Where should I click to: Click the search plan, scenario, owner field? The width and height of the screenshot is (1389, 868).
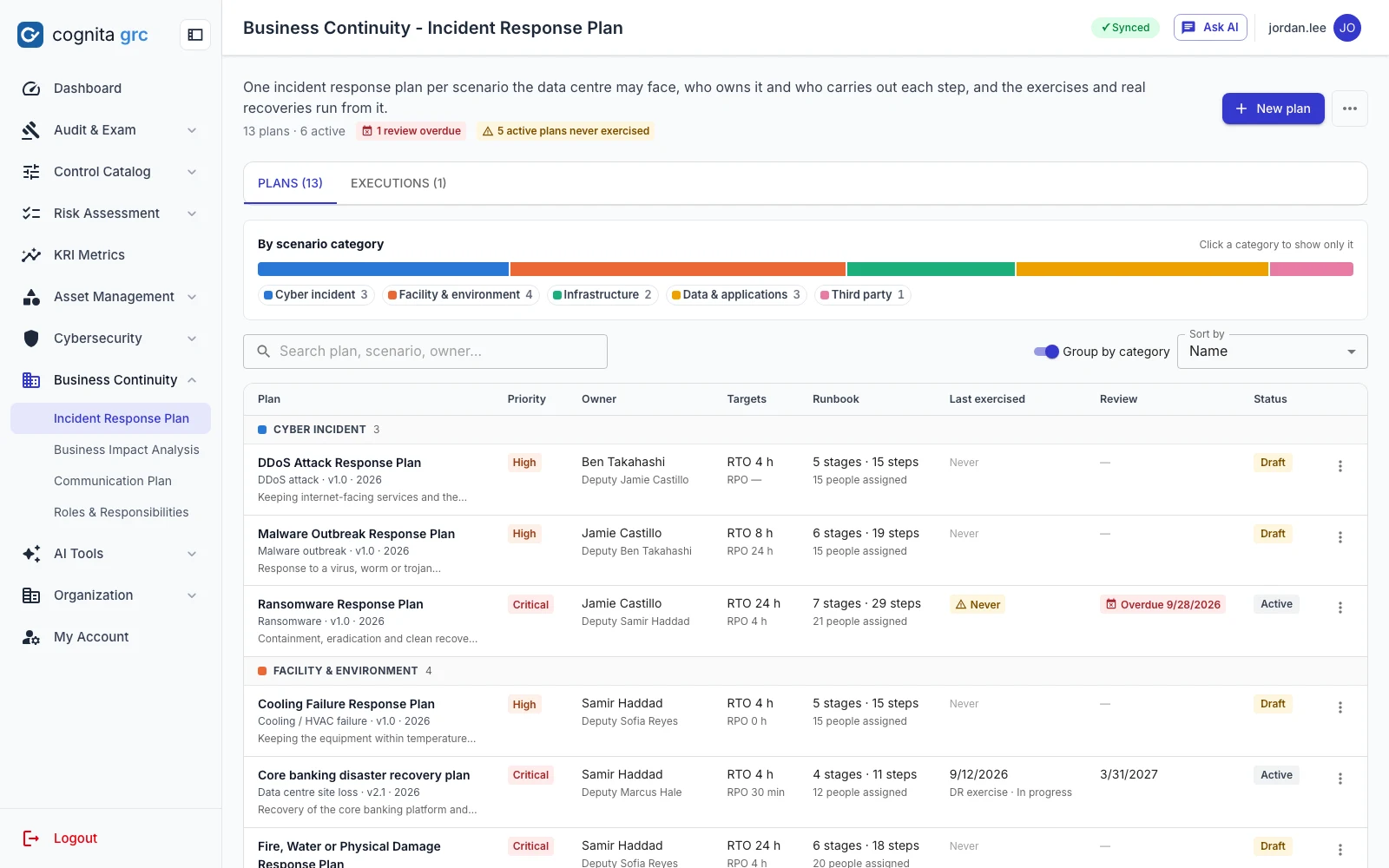(x=425, y=352)
